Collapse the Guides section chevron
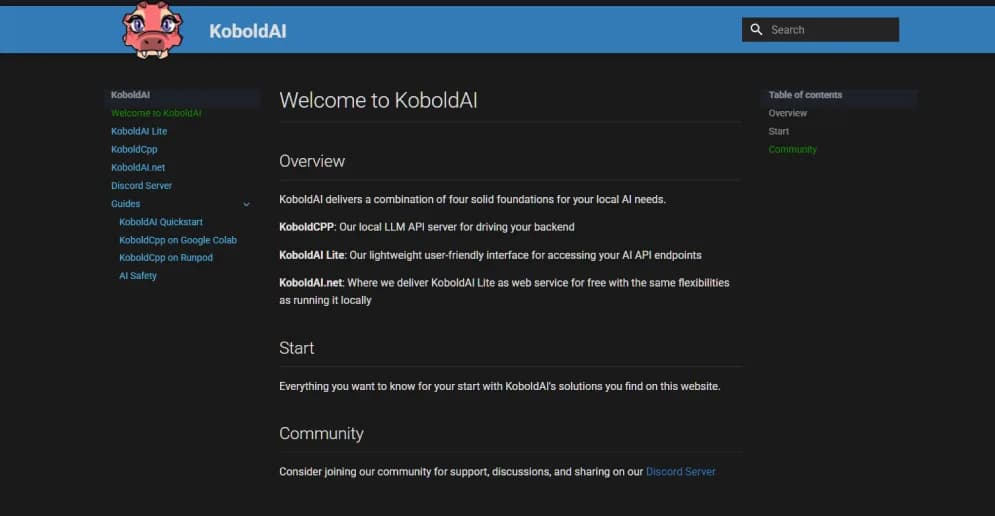 coord(246,204)
